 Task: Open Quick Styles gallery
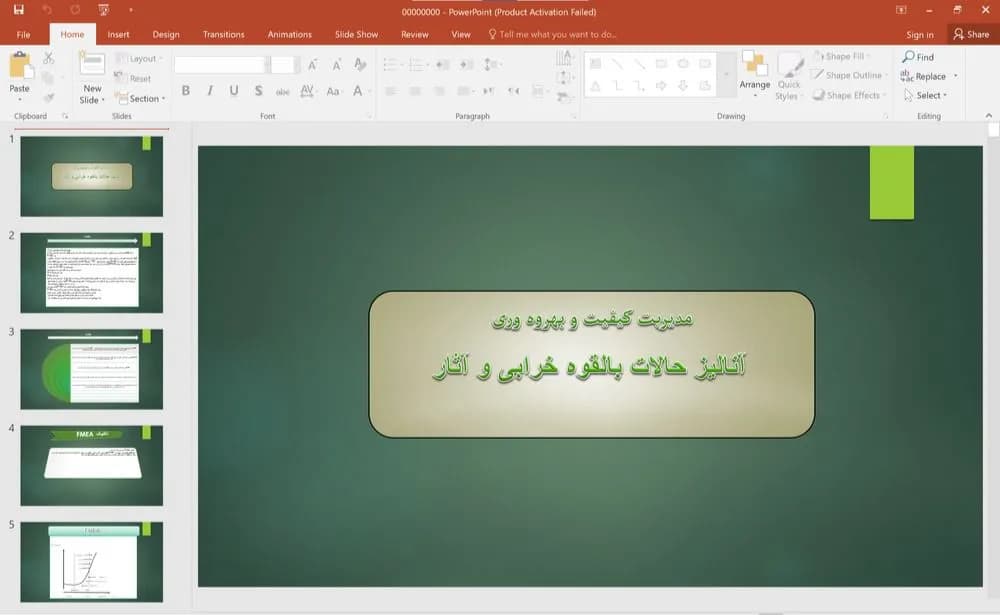pyautogui.click(x=789, y=76)
